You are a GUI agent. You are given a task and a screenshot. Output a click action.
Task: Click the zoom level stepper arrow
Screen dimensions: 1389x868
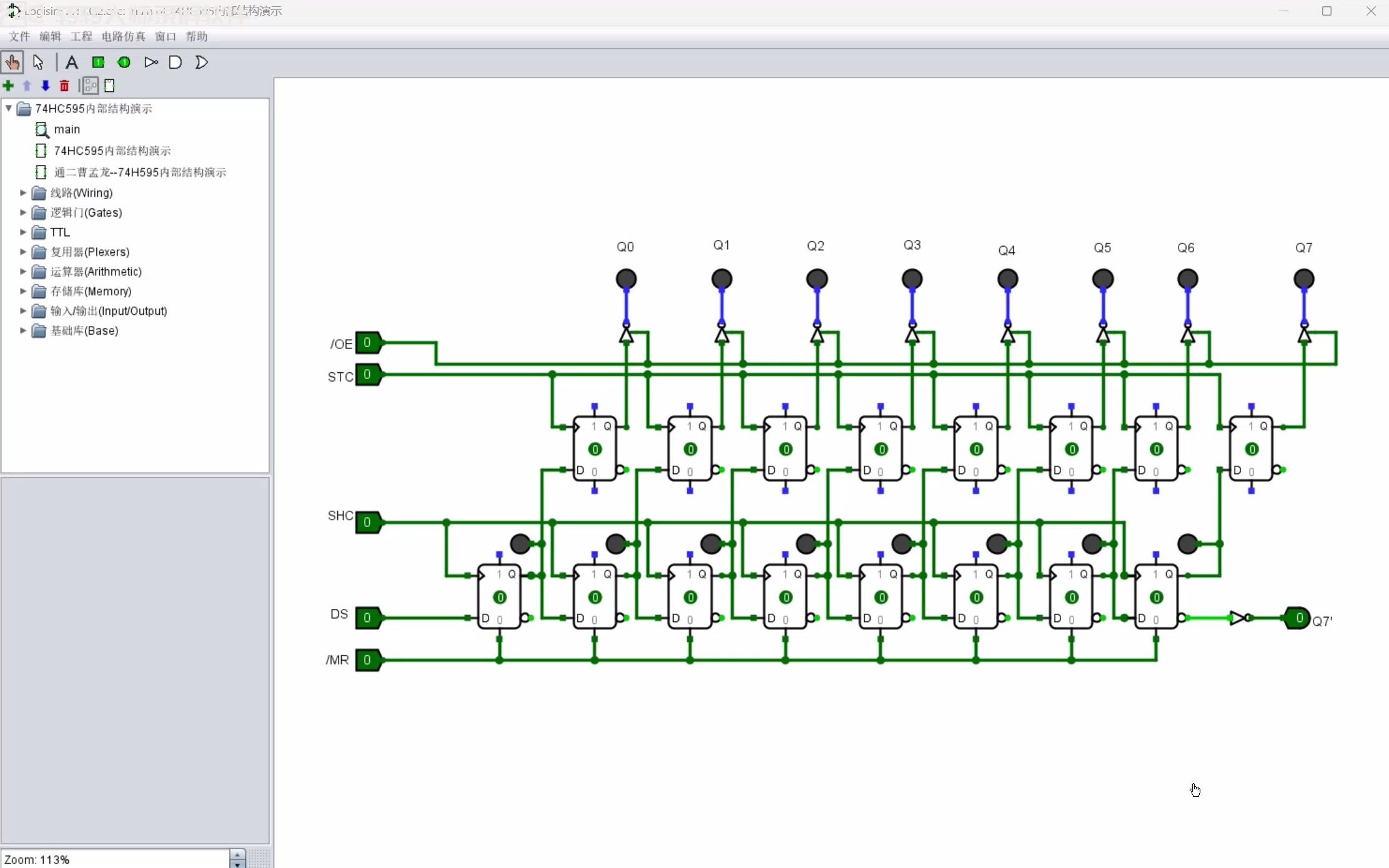click(237, 854)
